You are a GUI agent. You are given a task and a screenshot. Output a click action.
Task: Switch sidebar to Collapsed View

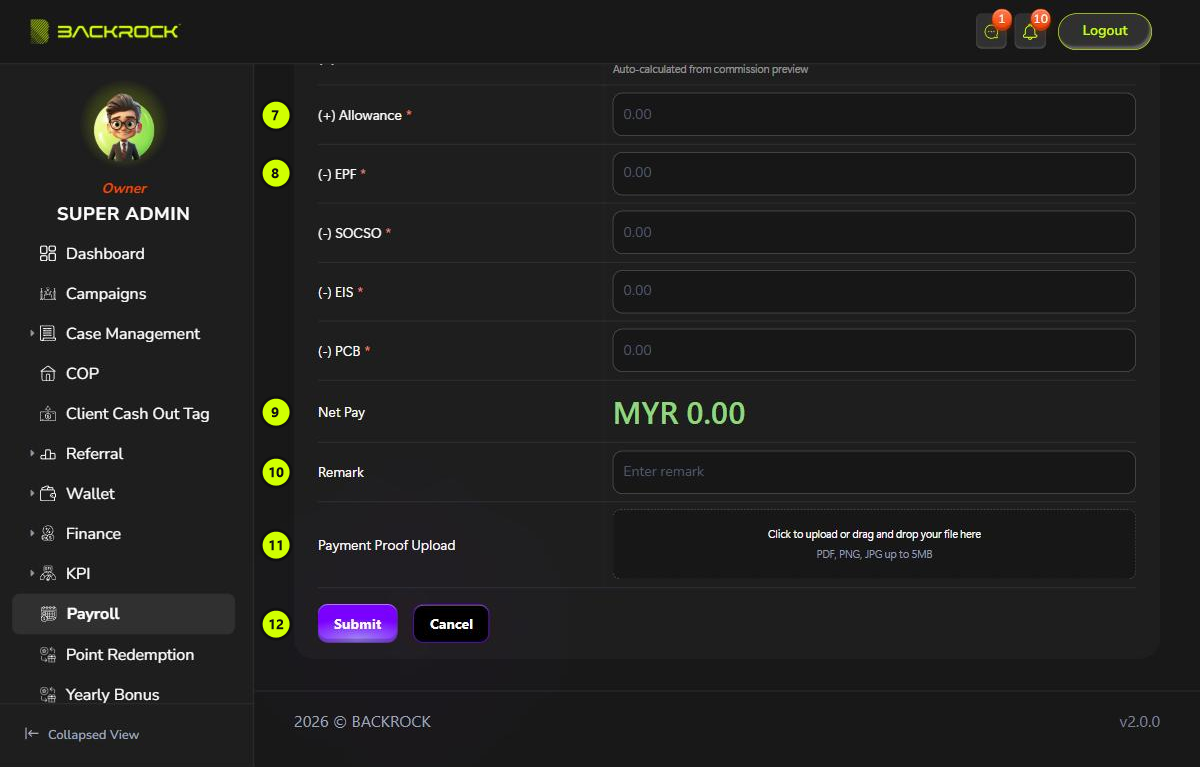point(82,734)
